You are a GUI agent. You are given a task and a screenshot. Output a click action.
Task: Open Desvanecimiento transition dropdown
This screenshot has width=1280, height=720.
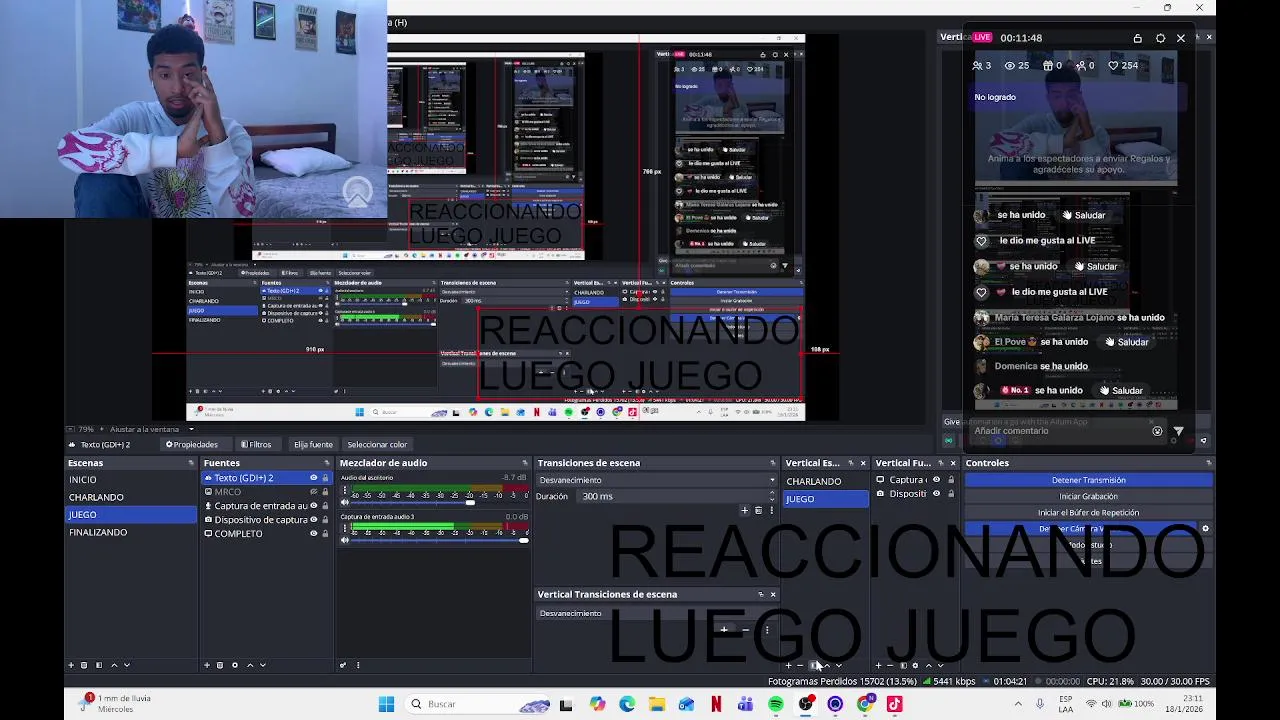pos(657,480)
